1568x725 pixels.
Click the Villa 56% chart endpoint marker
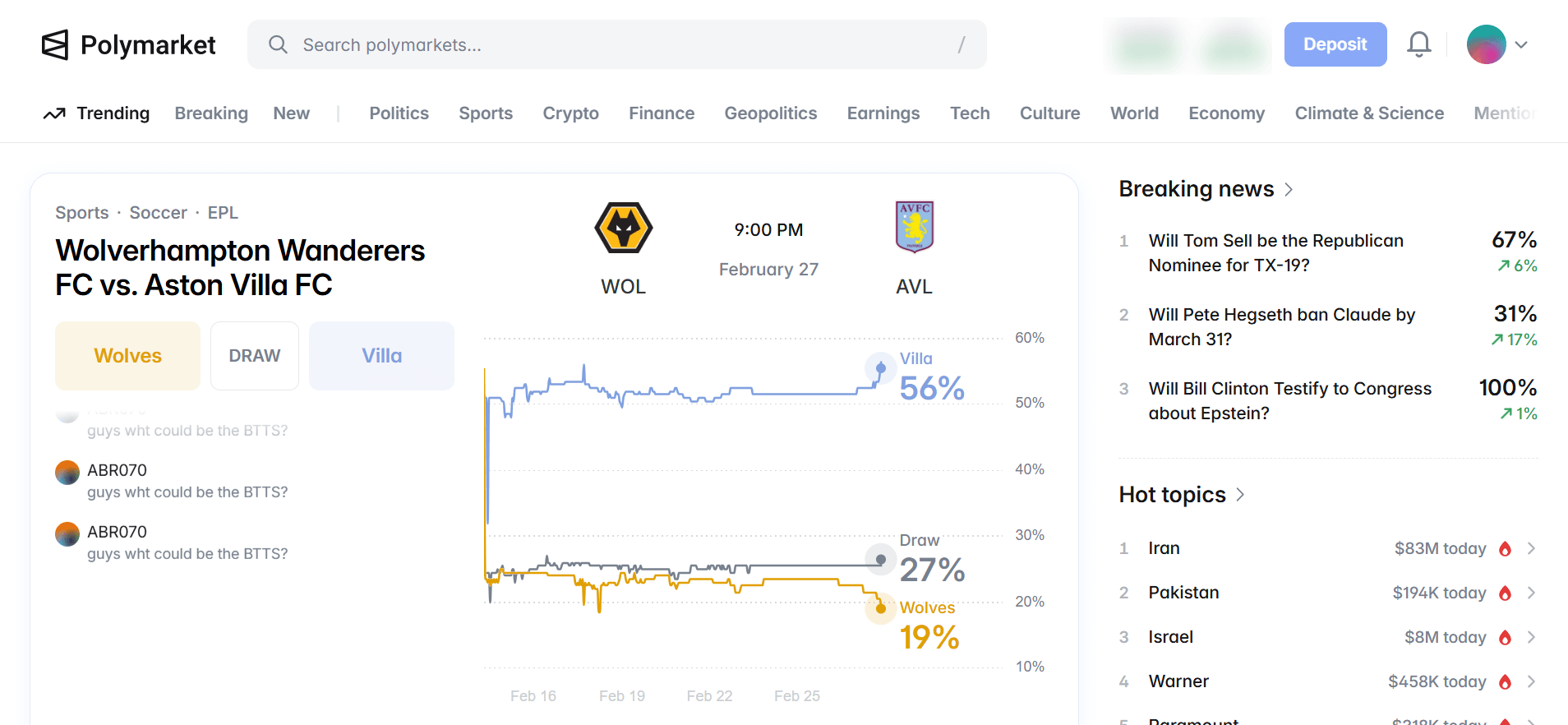pos(881,367)
